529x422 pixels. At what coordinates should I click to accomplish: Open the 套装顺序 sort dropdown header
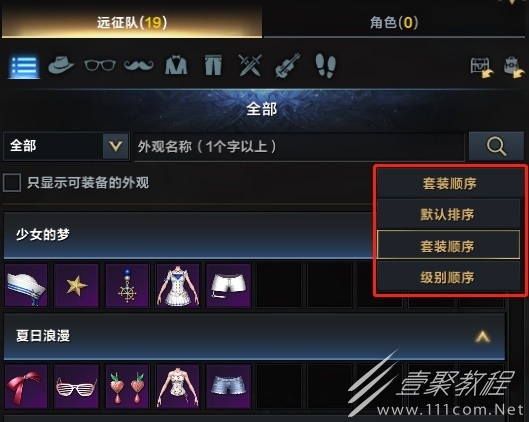(x=449, y=183)
